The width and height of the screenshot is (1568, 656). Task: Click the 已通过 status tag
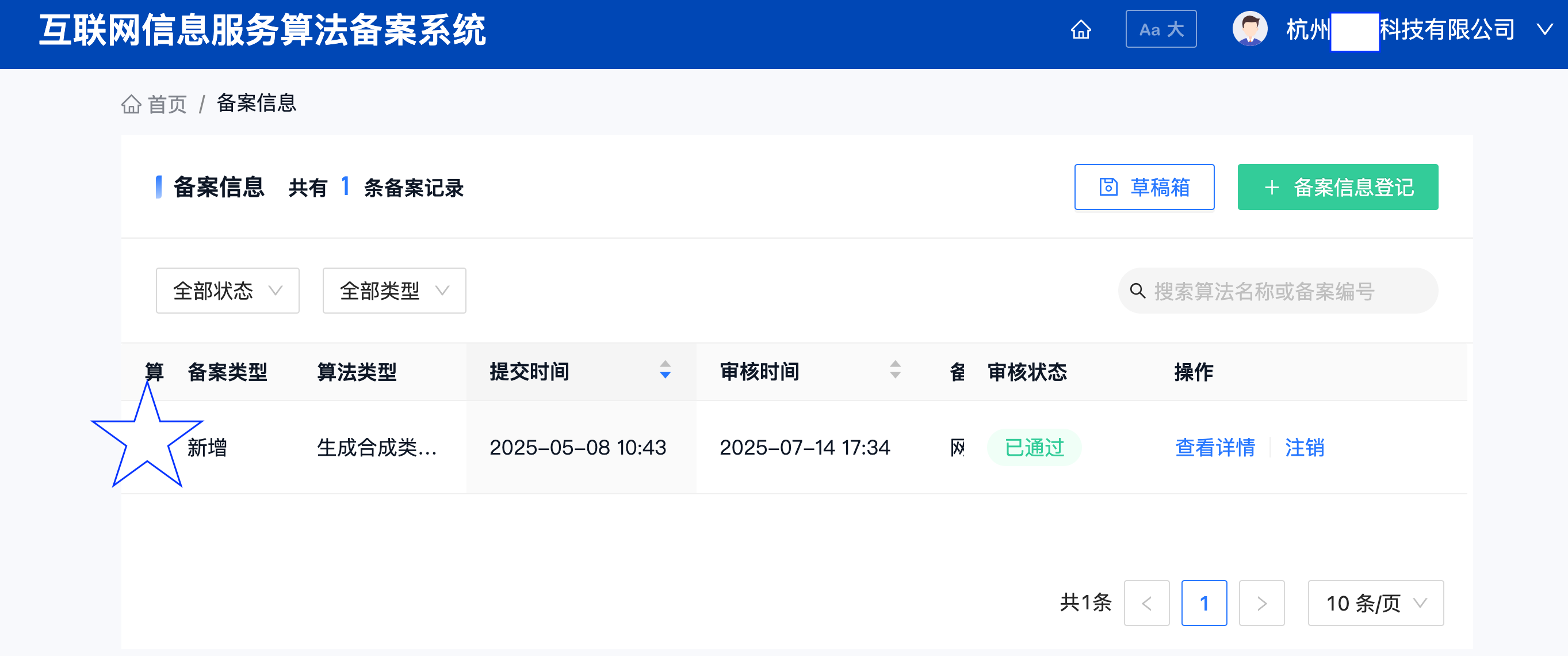(1034, 448)
